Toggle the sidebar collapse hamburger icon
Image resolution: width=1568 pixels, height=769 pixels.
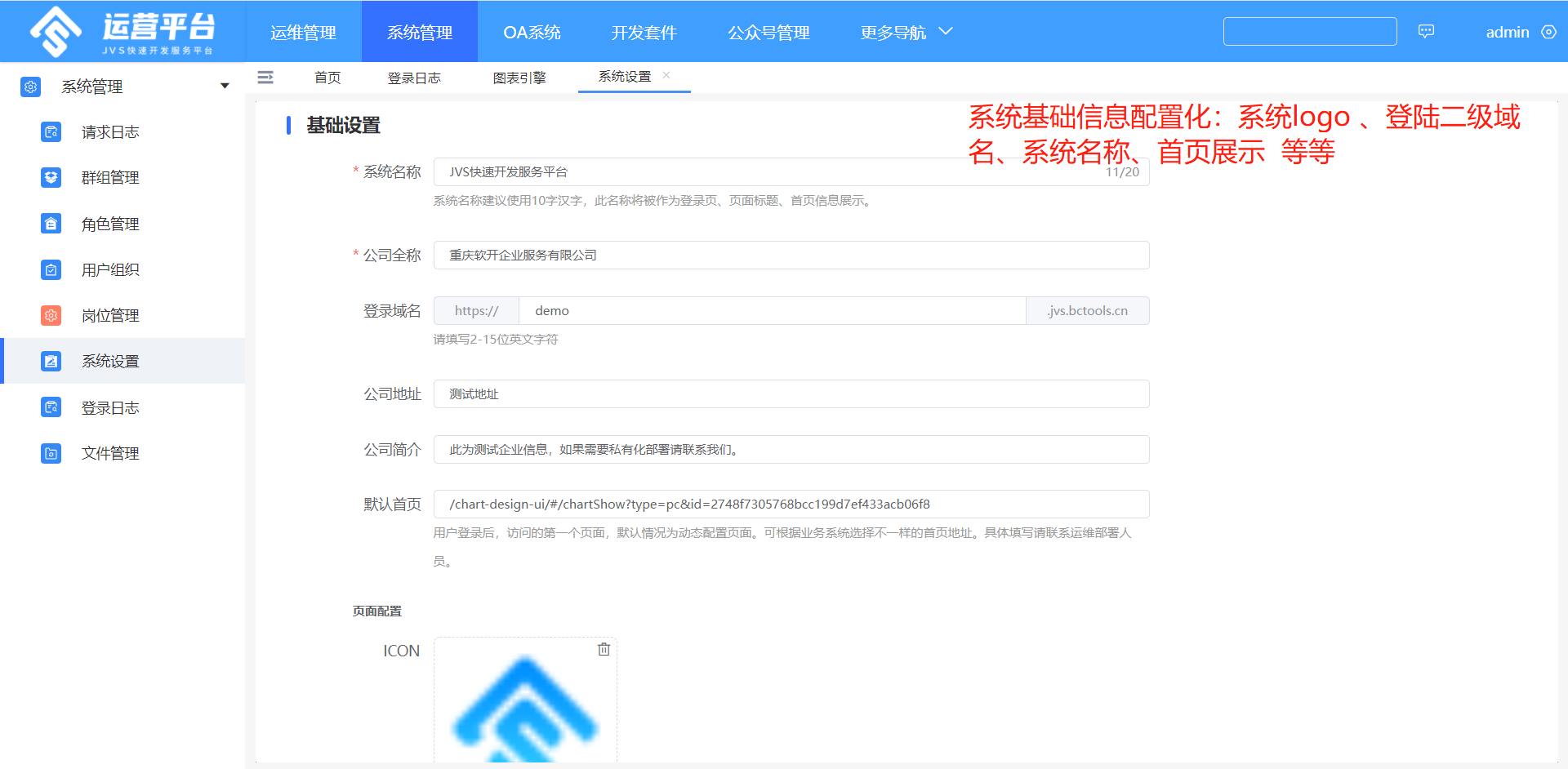coord(265,78)
